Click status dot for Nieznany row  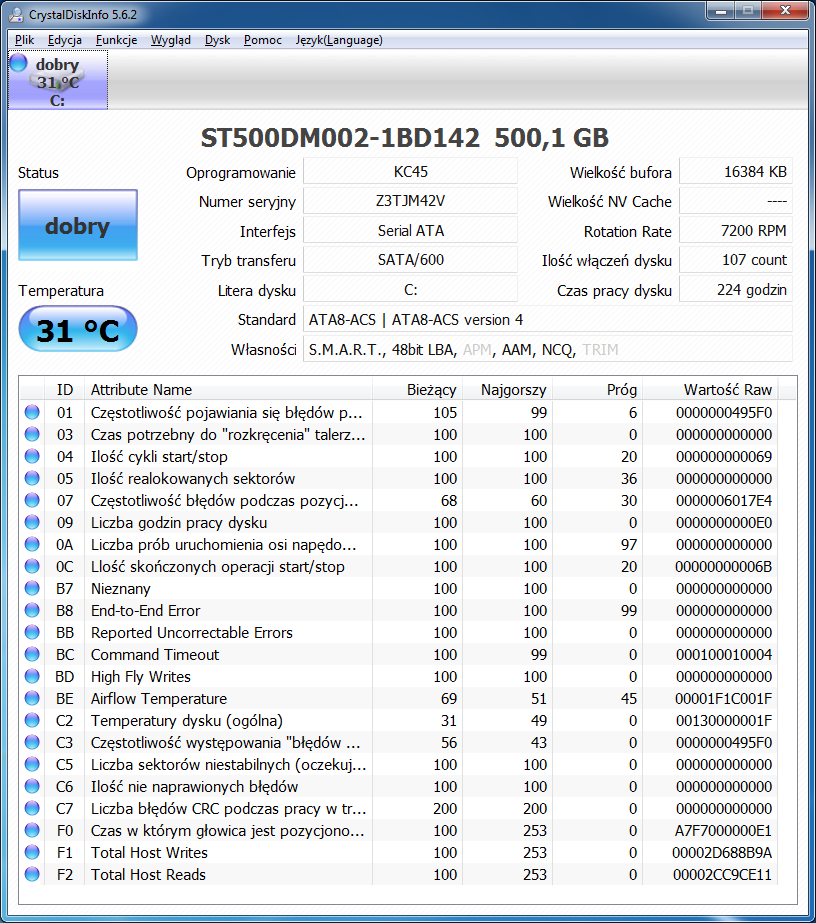tap(32, 588)
